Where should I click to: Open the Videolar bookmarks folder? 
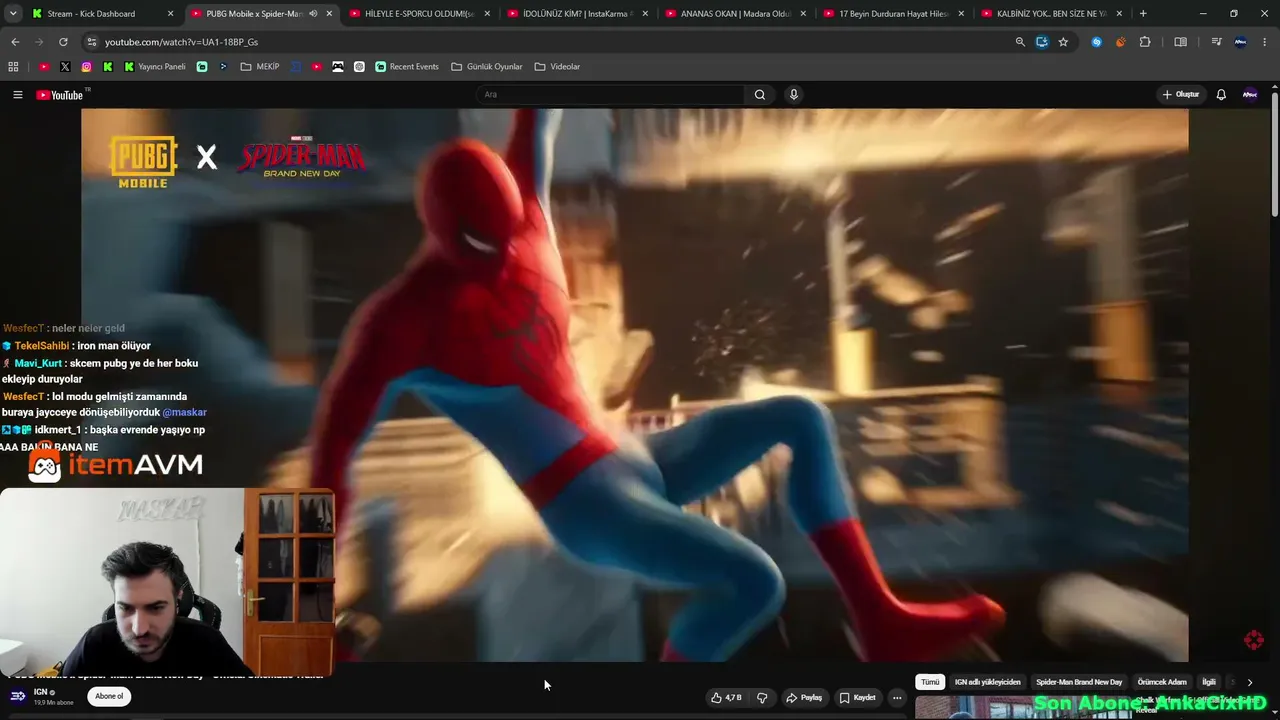pos(557,67)
